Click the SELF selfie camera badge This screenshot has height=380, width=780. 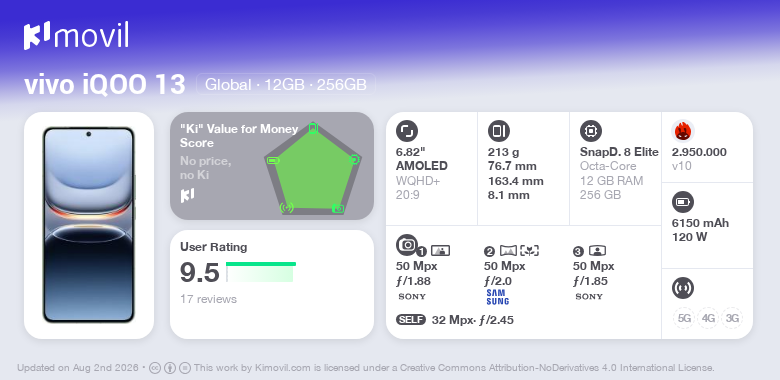(x=411, y=320)
